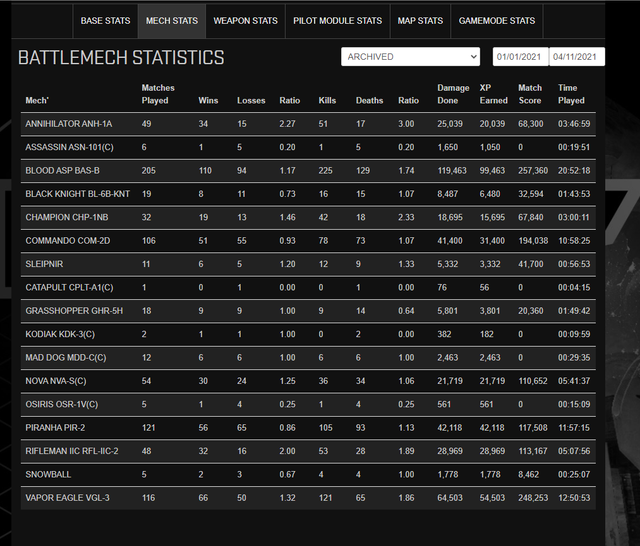Click Piranha kills value 105

pos(325,428)
